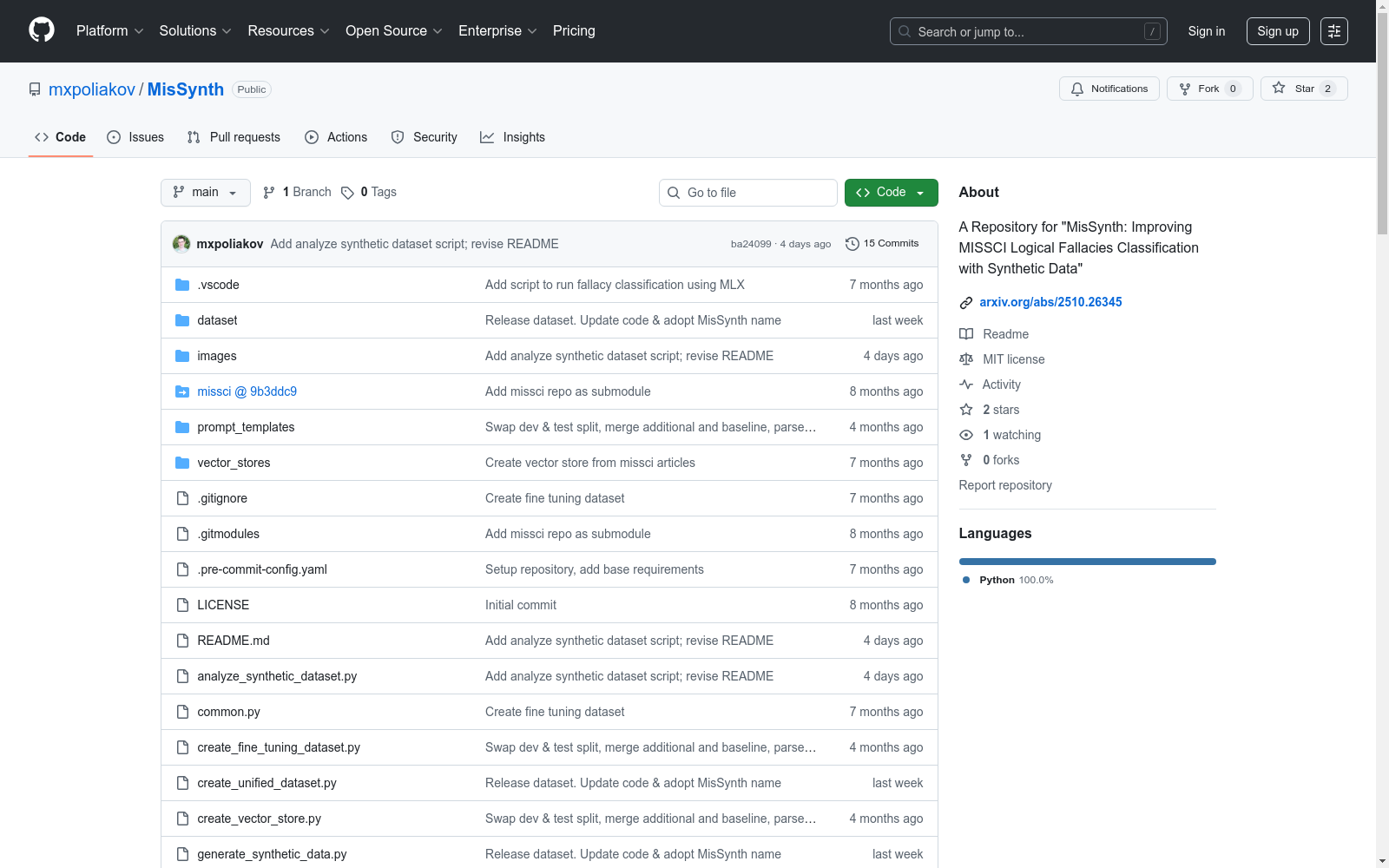Click the Pricing link in header
The image size is (1389, 868).
pos(574,31)
